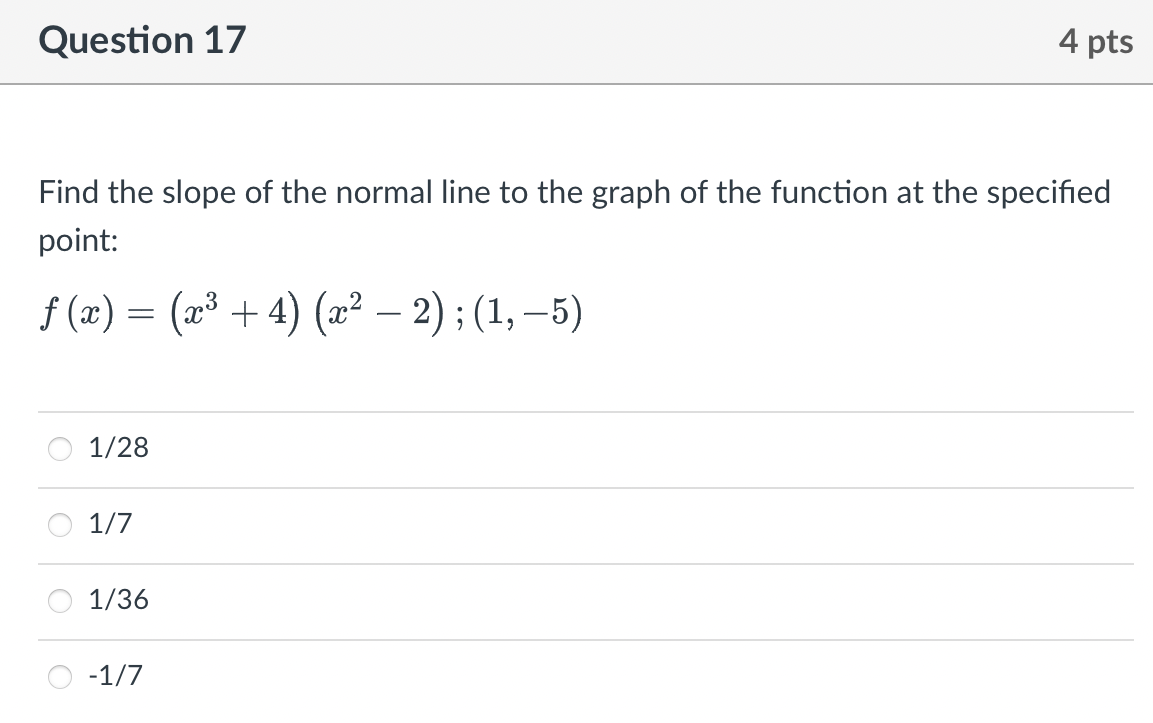The height and width of the screenshot is (723, 1153).
Task: Select the answer option 1/7
Action: 108,523
